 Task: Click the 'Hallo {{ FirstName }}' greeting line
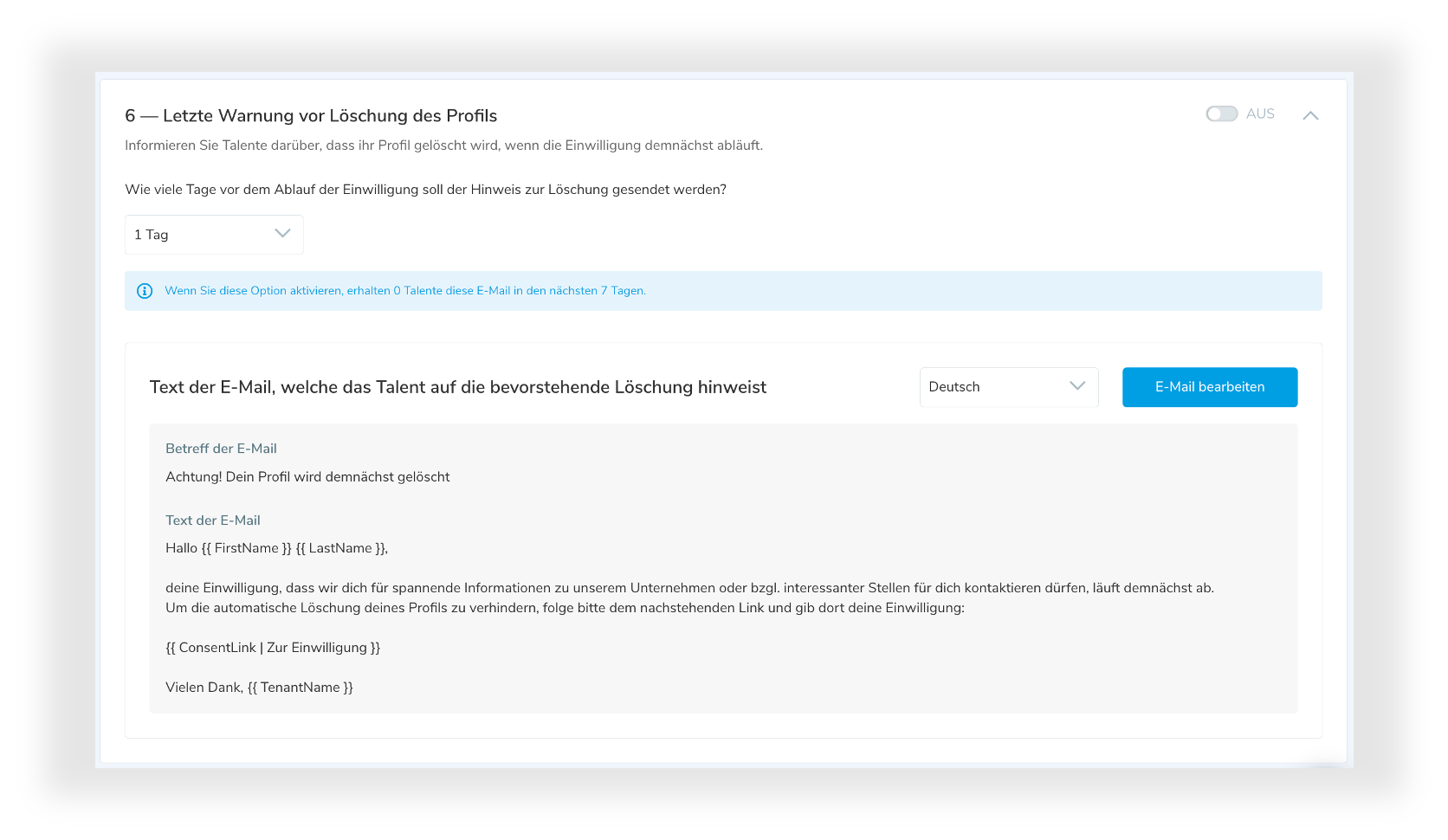click(276, 548)
